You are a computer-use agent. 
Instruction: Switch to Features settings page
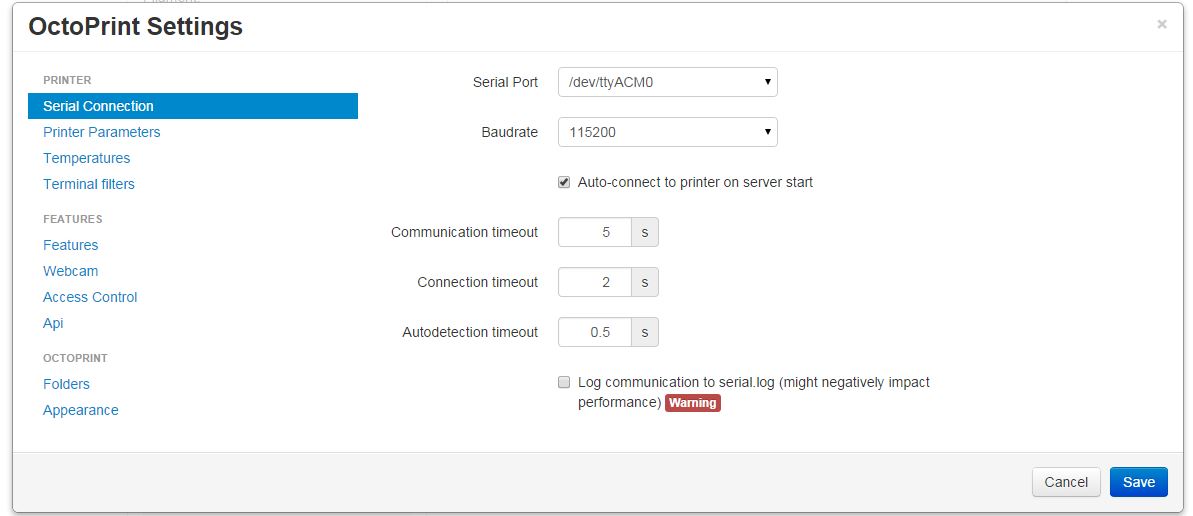70,245
